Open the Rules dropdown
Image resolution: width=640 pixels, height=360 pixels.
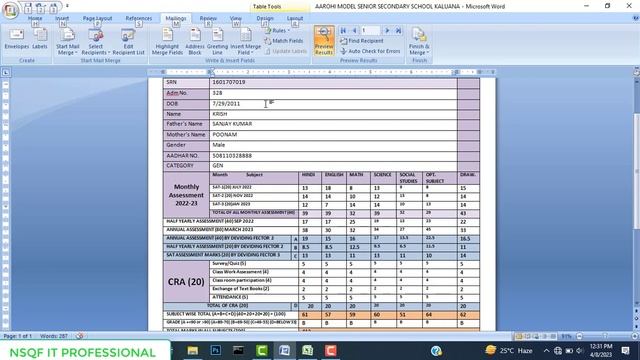277,31
